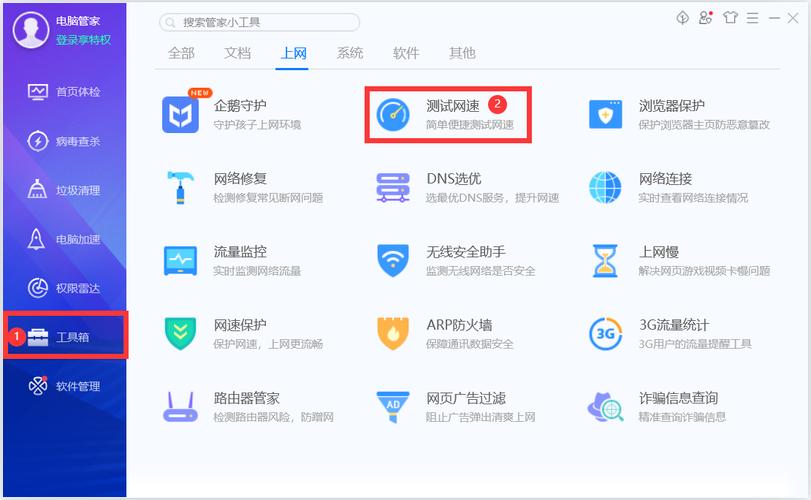Click description 保护网速，上网更流畅
Screen dimensions: 811x500
click(268, 344)
